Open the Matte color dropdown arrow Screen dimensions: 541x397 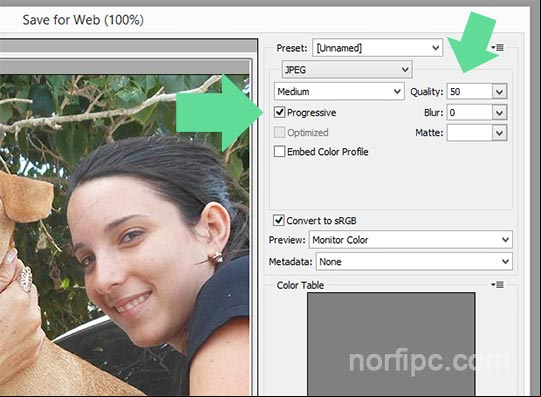coord(500,133)
